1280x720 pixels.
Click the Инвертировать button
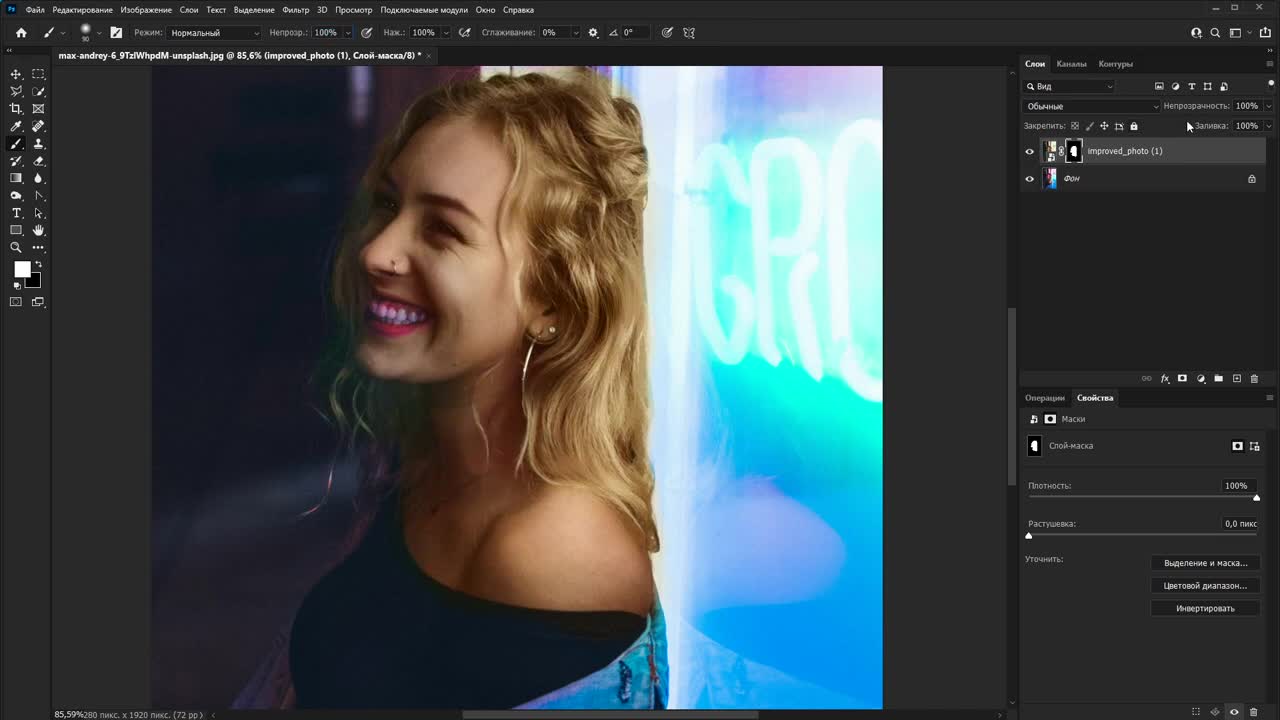[1205, 608]
